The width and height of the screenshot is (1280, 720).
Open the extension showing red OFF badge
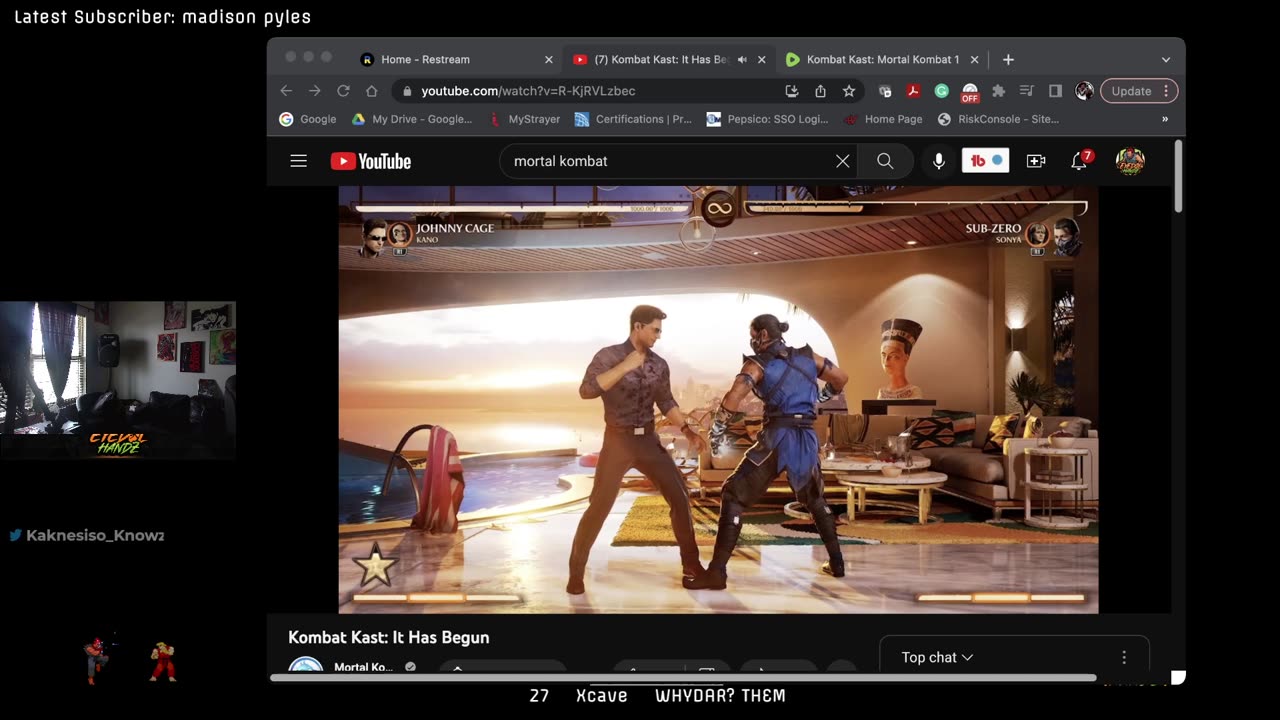[x=969, y=92]
